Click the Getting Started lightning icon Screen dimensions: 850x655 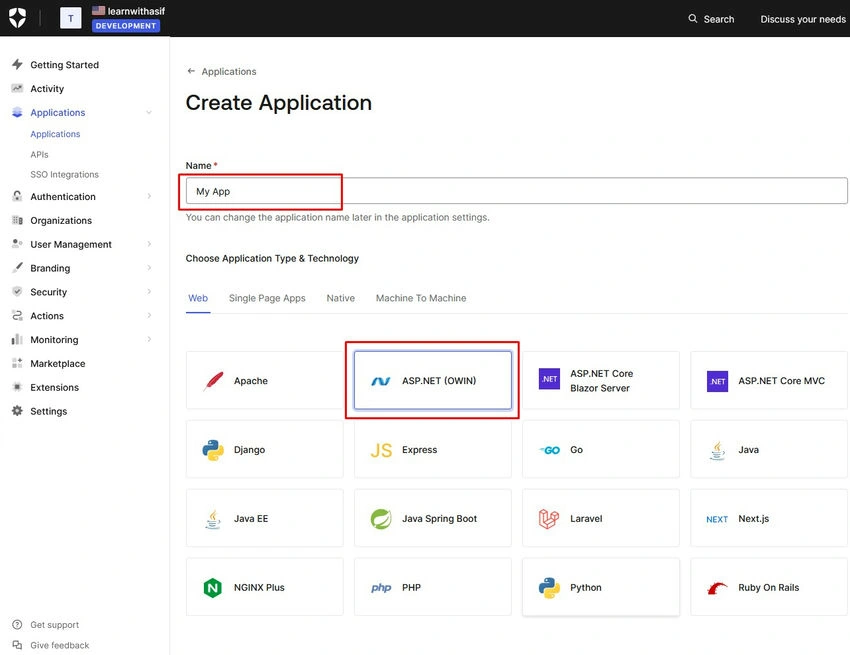pos(17,65)
